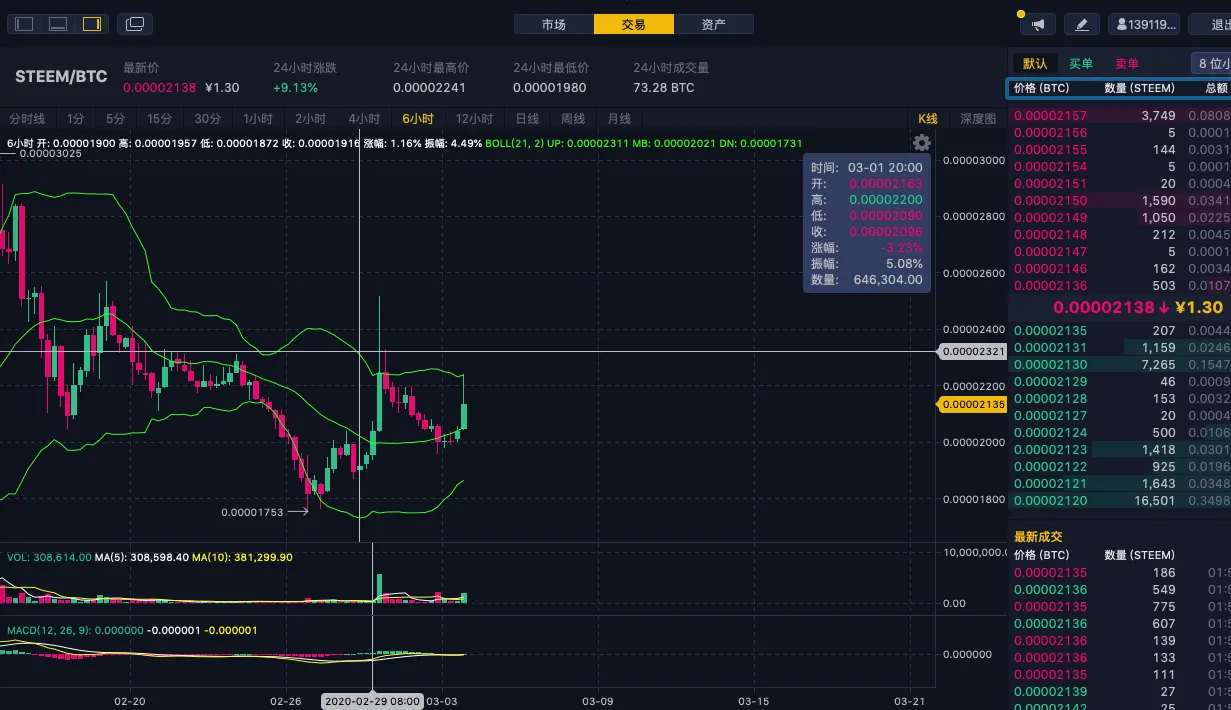Click the 价格 (BTC) order book header
This screenshot has width=1231, height=710.
[1041, 88]
